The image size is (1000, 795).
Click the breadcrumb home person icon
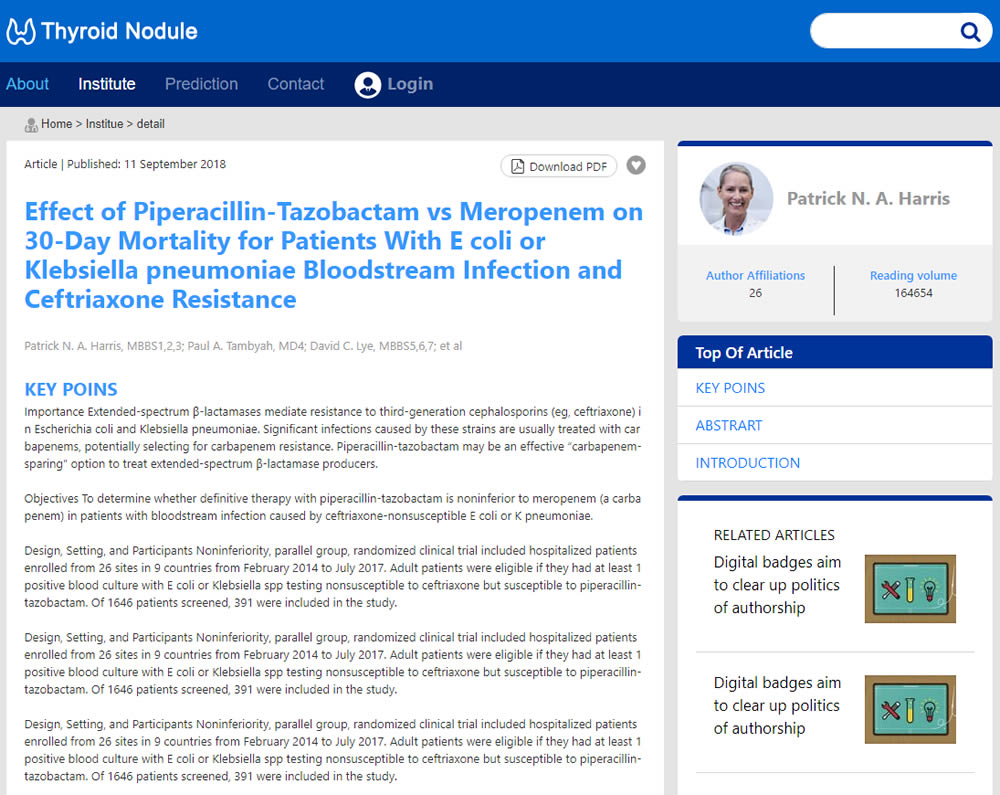[31, 124]
